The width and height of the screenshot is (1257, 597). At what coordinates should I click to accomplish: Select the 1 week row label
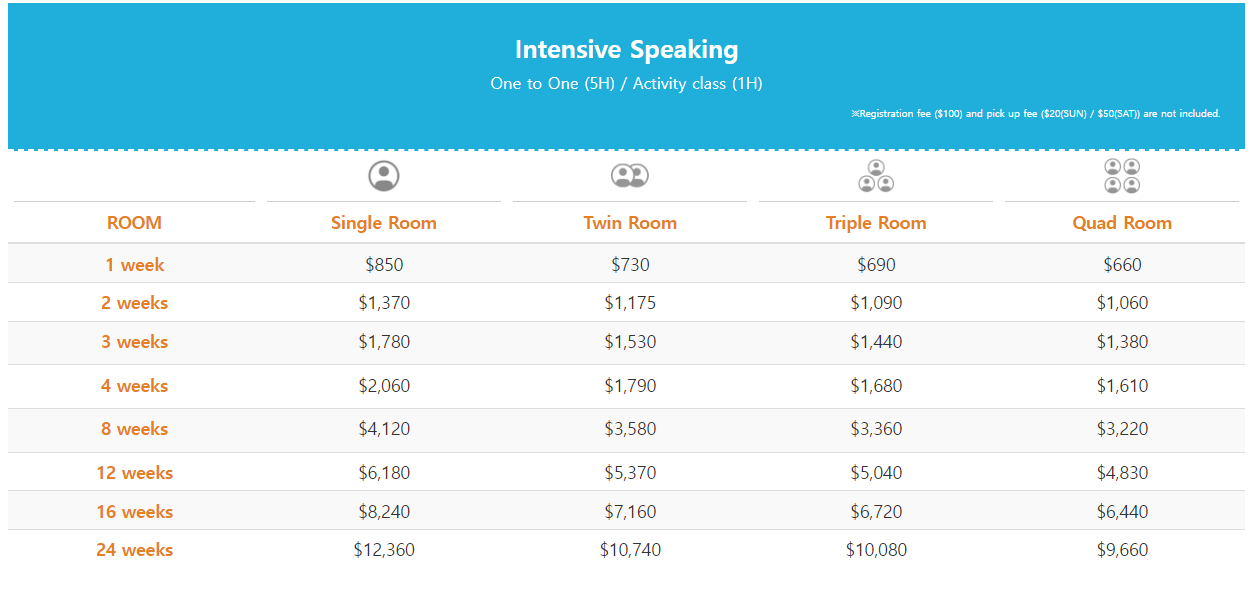tap(134, 265)
